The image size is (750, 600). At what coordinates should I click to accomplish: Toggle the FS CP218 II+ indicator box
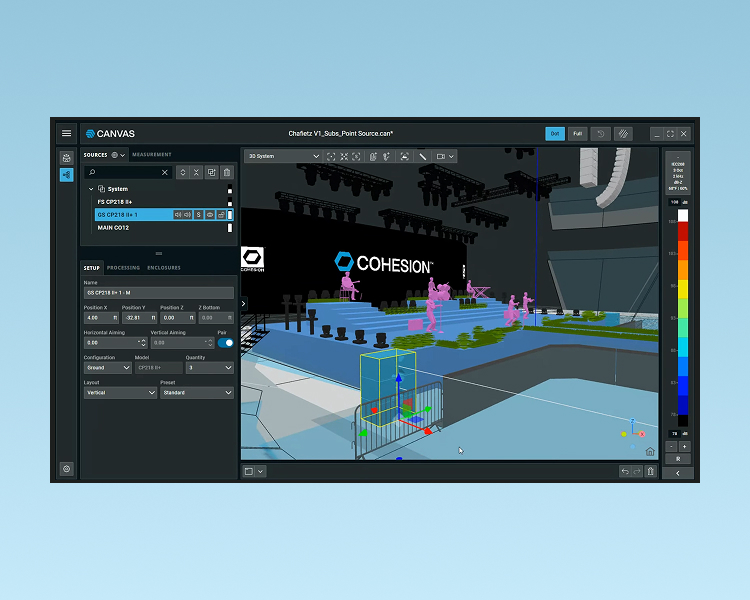click(x=230, y=202)
